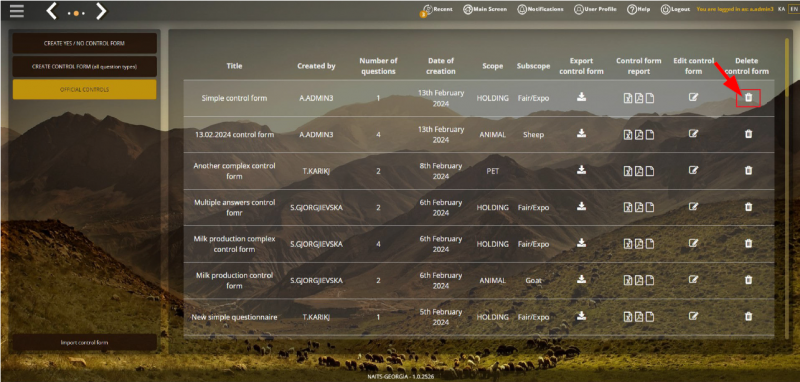
Task: Download PDF report for New simple questionnaire
Action: [x=639, y=317]
